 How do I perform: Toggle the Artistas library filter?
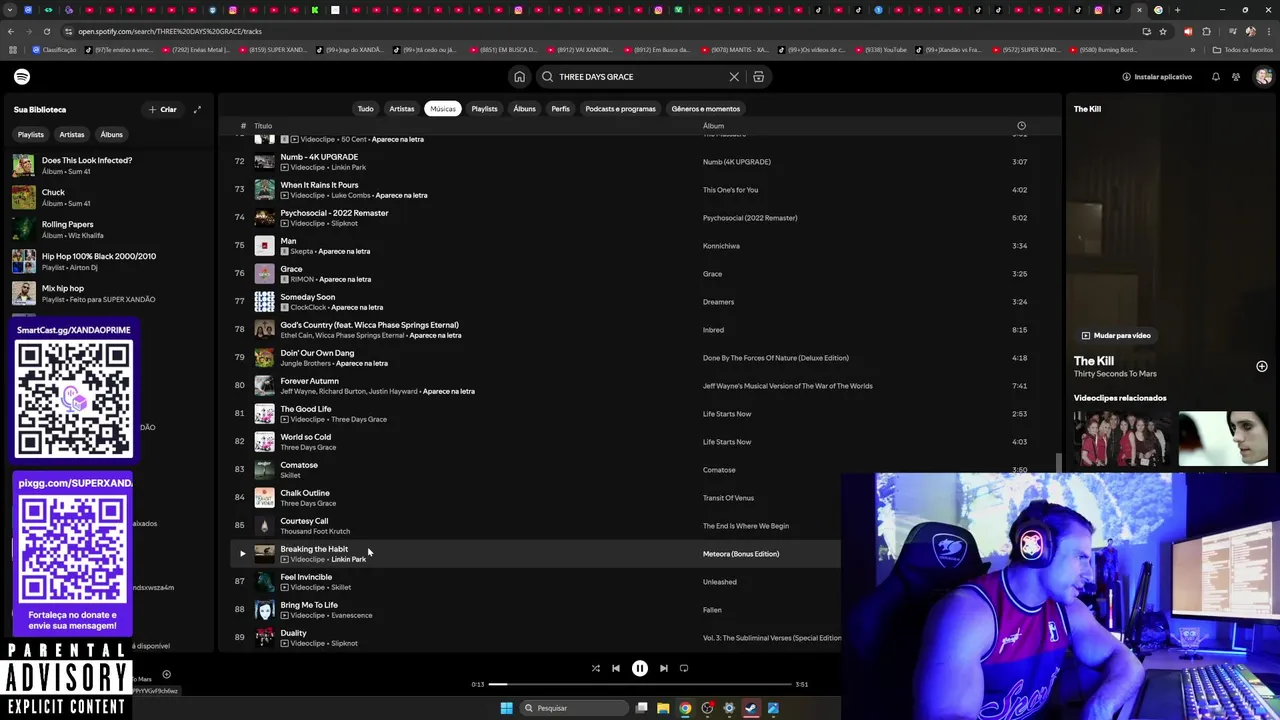pos(72,134)
